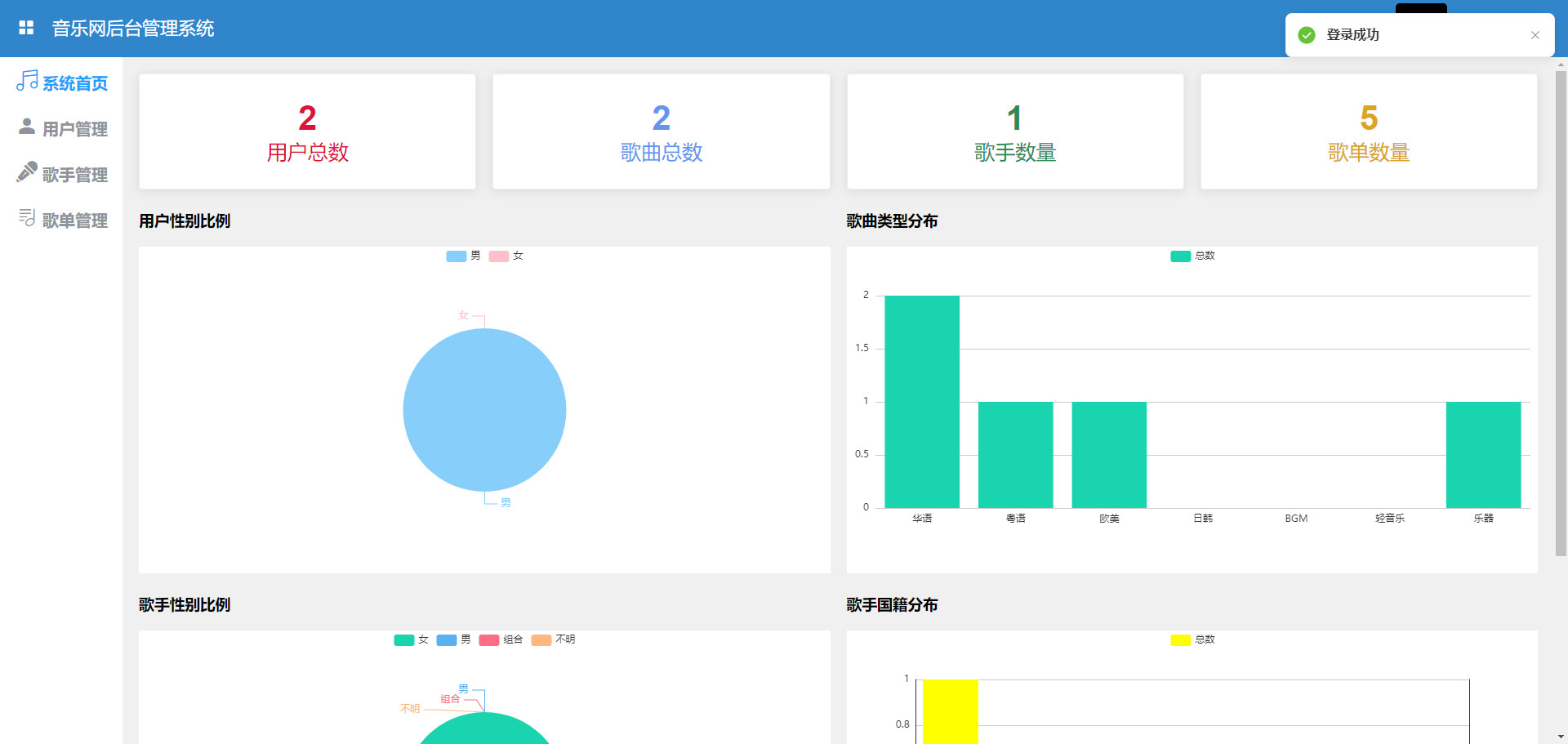Close the 登录成功 notification

point(1535,35)
